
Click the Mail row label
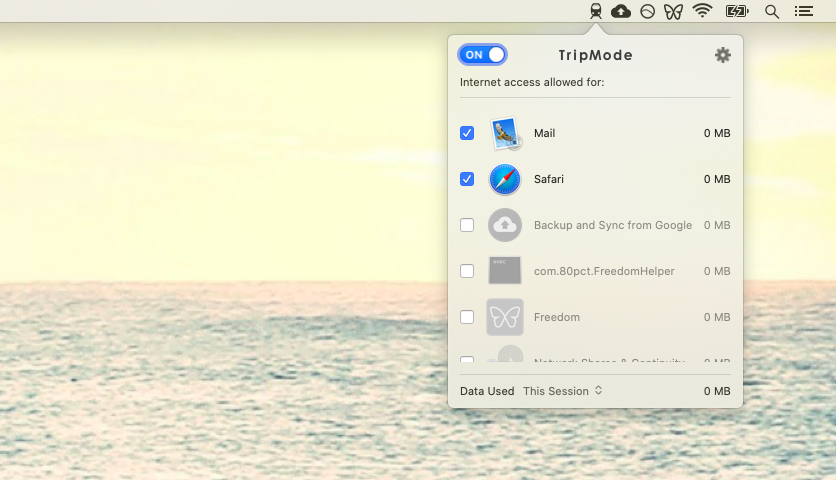pyautogui.click(x=544, y=133)
